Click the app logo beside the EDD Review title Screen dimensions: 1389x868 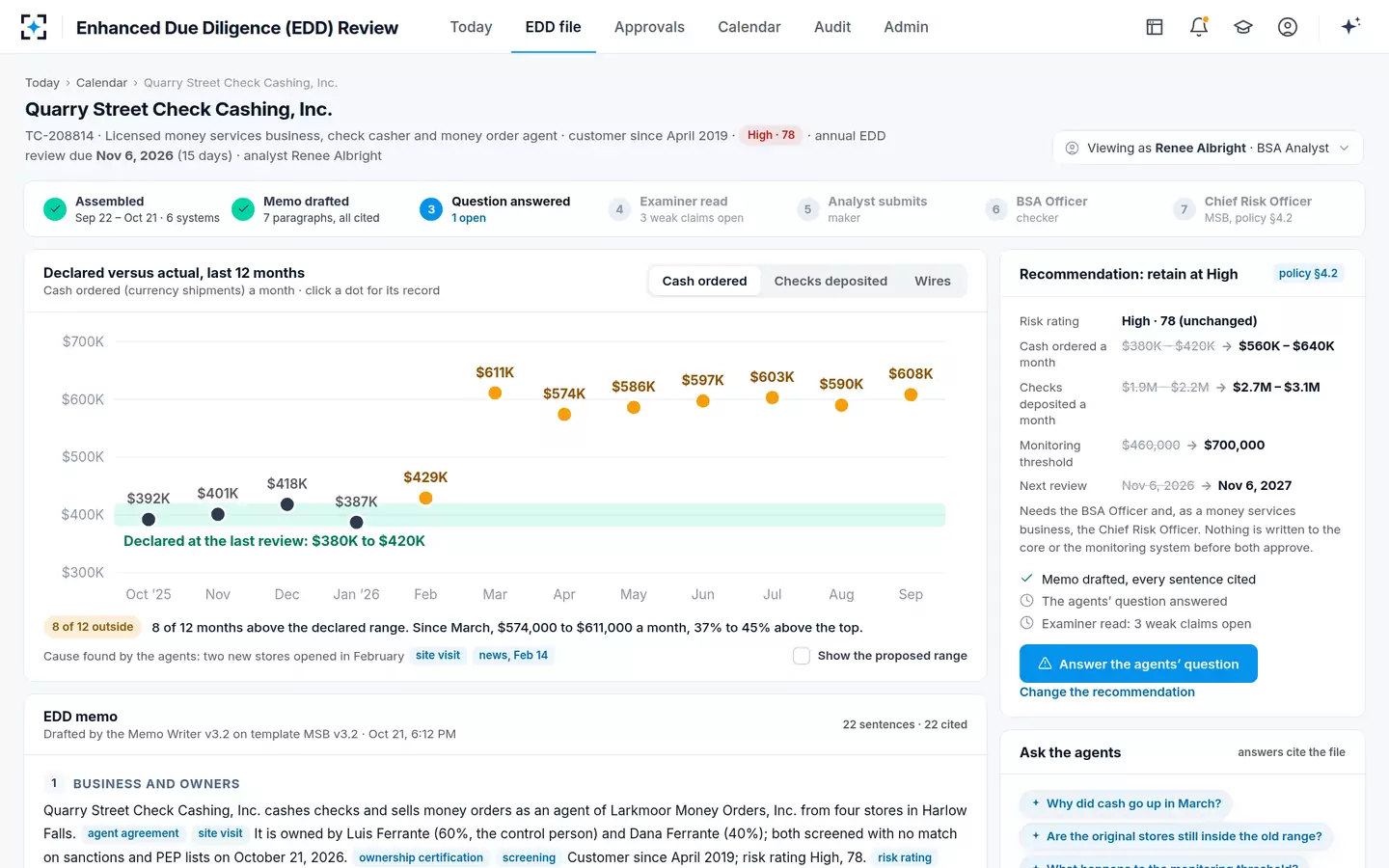(x=34, y=27)
